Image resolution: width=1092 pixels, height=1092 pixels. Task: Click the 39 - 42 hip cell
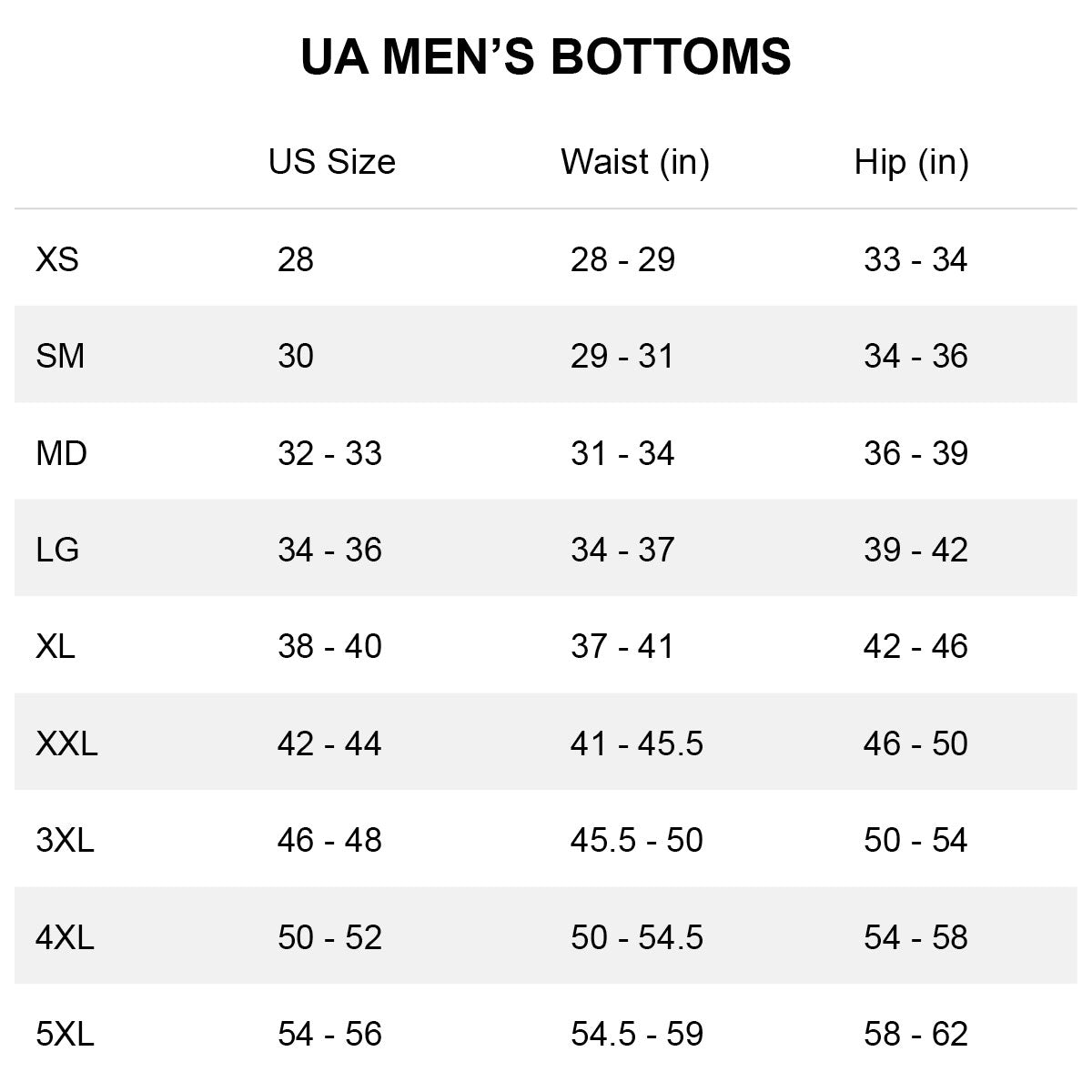point(915,550)
